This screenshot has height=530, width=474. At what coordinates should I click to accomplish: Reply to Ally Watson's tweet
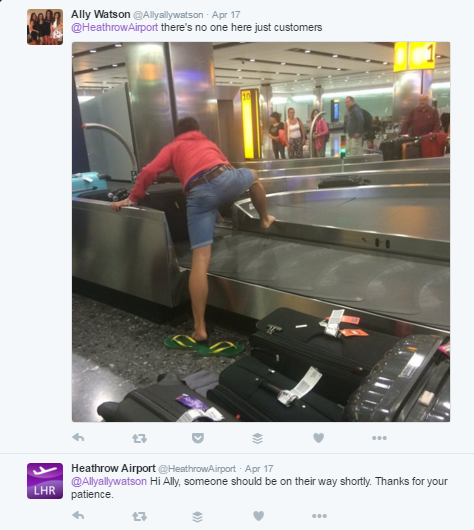coord(78,438)
